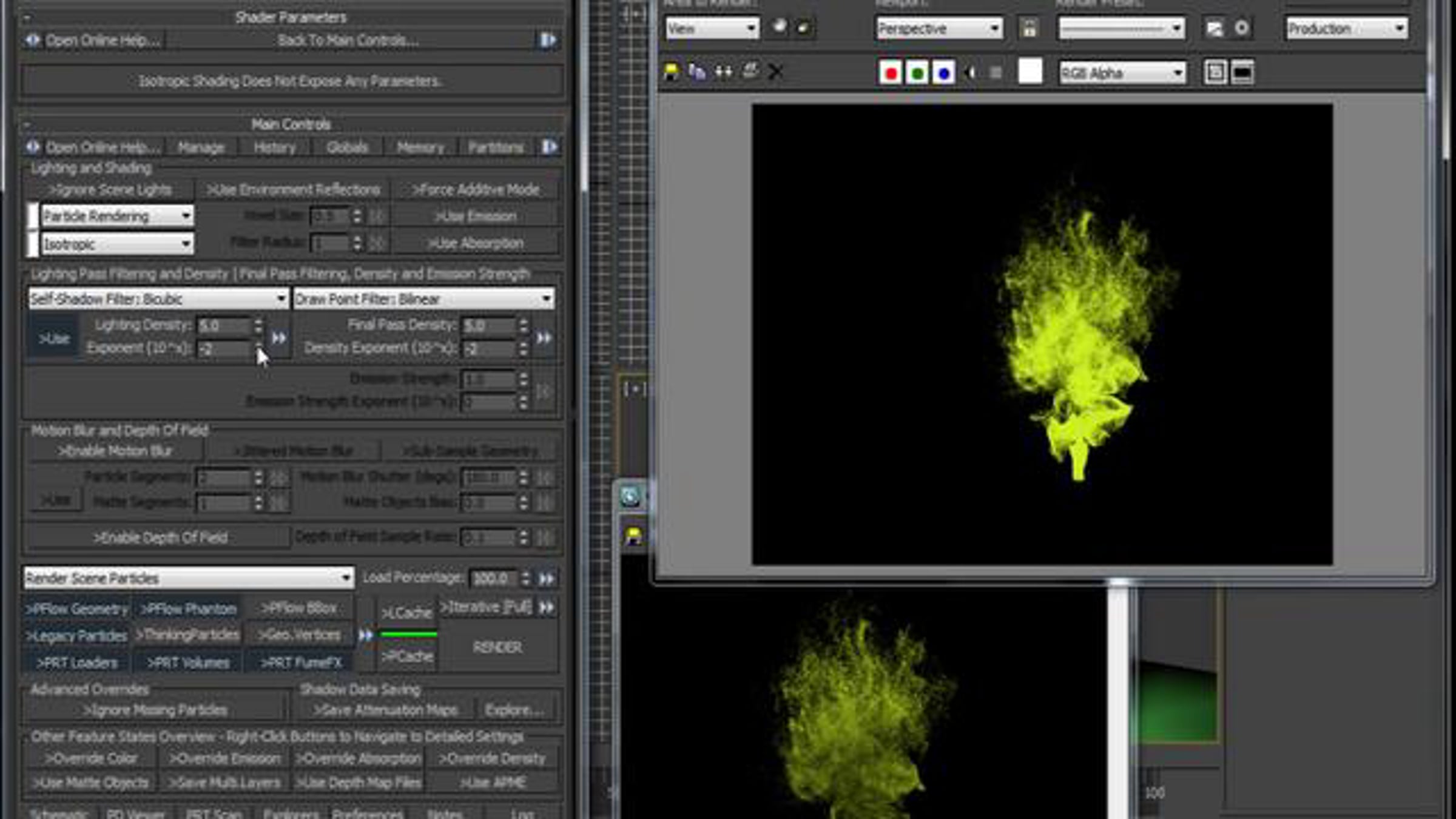Click environment and effects dialog icon
This screenshot has width=1456, height=819.
(x=1242, y=29)
